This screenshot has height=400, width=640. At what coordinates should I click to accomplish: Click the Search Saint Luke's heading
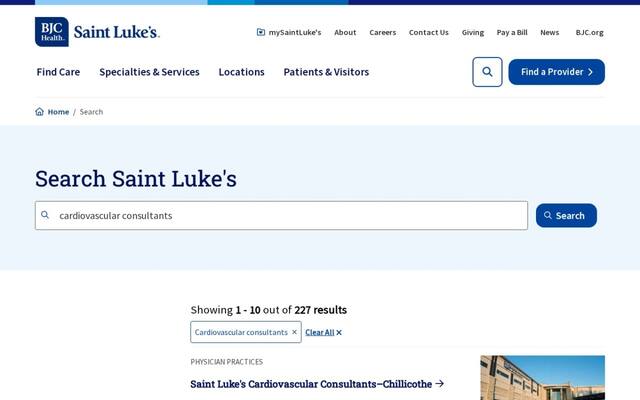[x=136, y=179]
